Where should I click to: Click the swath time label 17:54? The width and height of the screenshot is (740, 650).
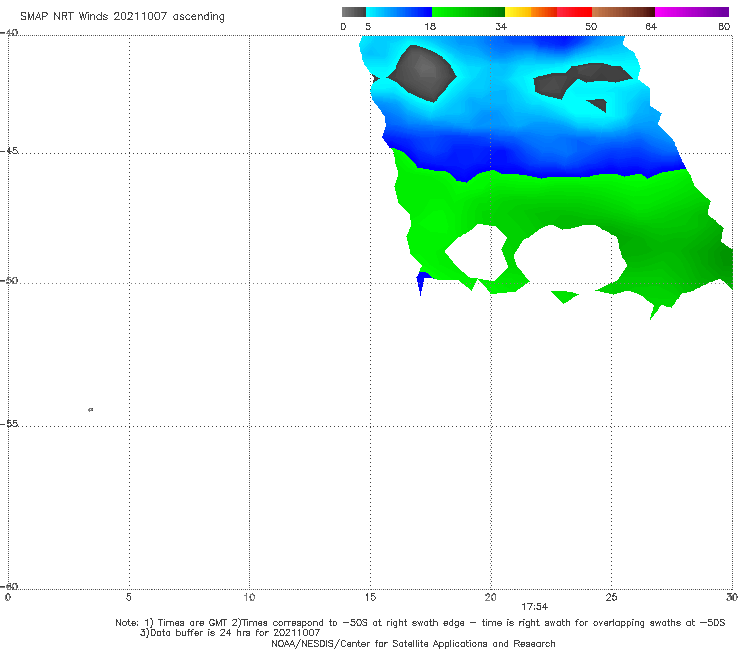coord(534,607)
